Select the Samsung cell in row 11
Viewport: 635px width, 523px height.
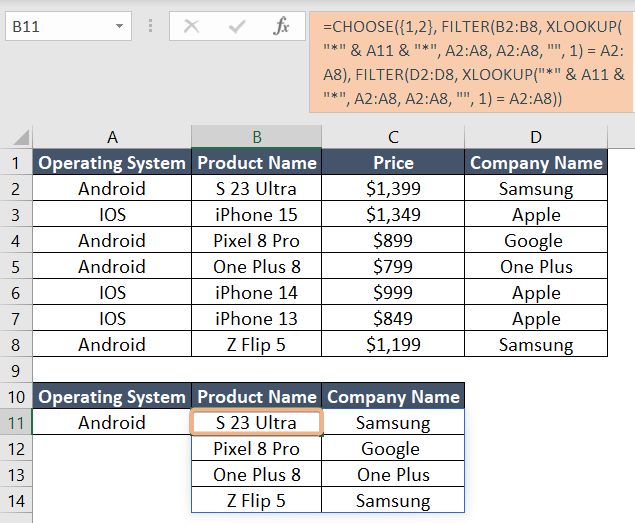point(393,423)
